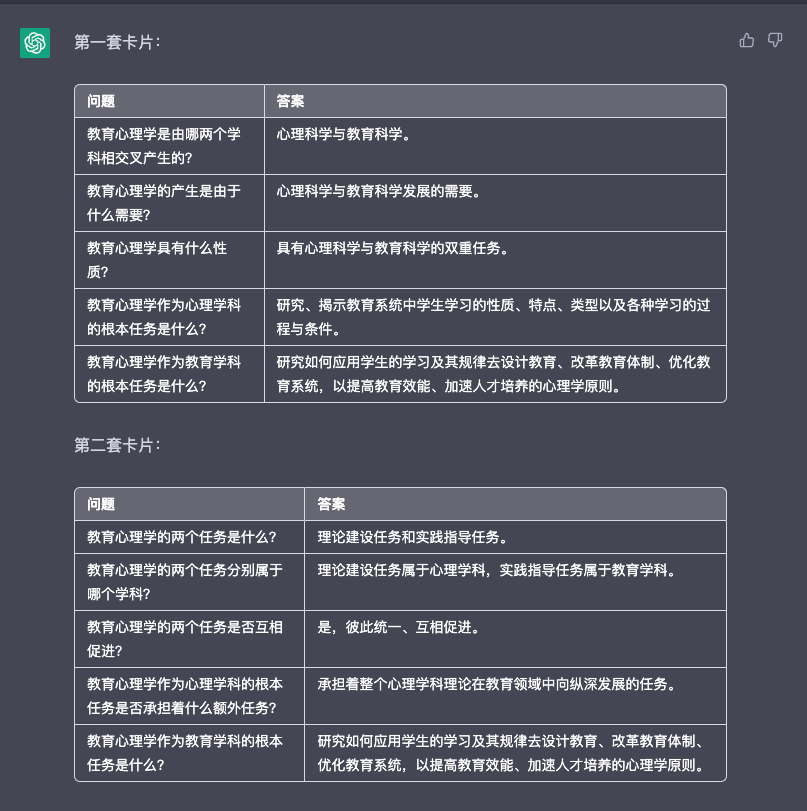
Task: Select the first table's "问题" column header
Action: point(101,101)
